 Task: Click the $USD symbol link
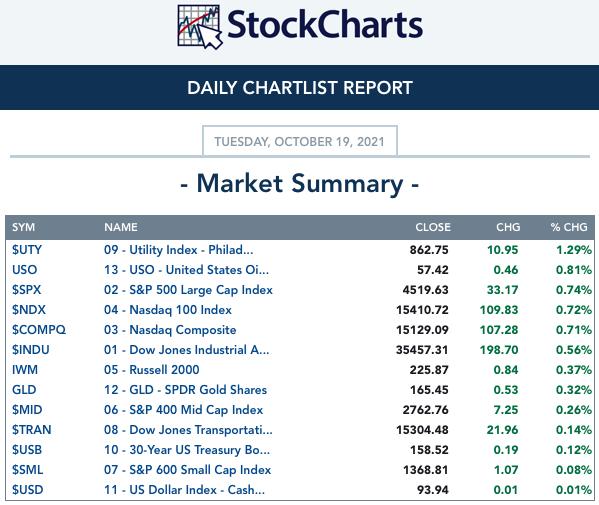(x=28, y=490)
